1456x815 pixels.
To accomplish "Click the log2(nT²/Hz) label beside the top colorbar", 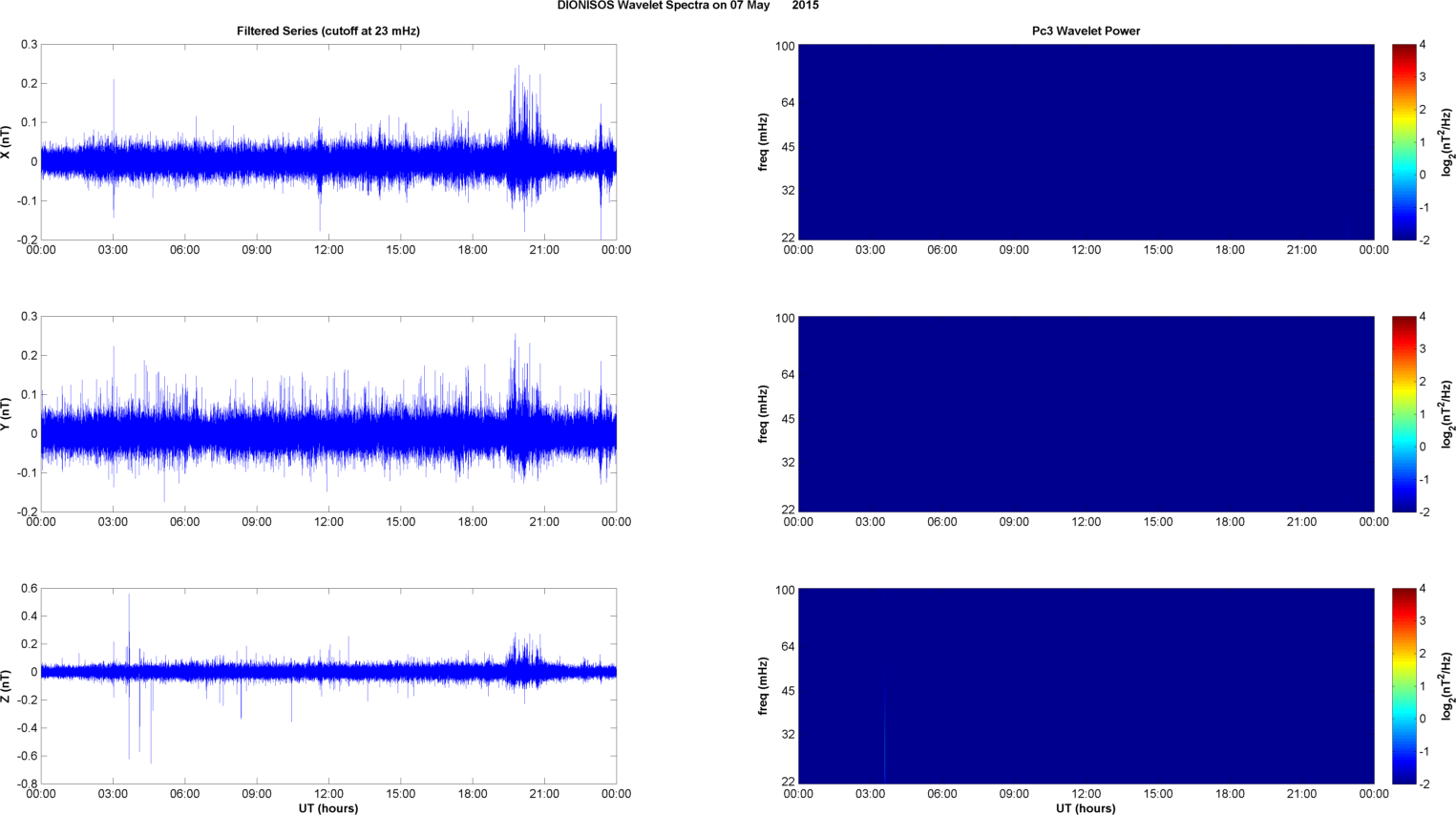I will point(1448,142).
